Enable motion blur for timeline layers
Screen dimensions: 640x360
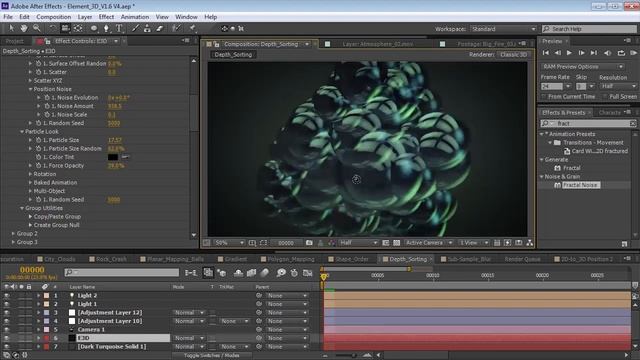tap(265, 273)
